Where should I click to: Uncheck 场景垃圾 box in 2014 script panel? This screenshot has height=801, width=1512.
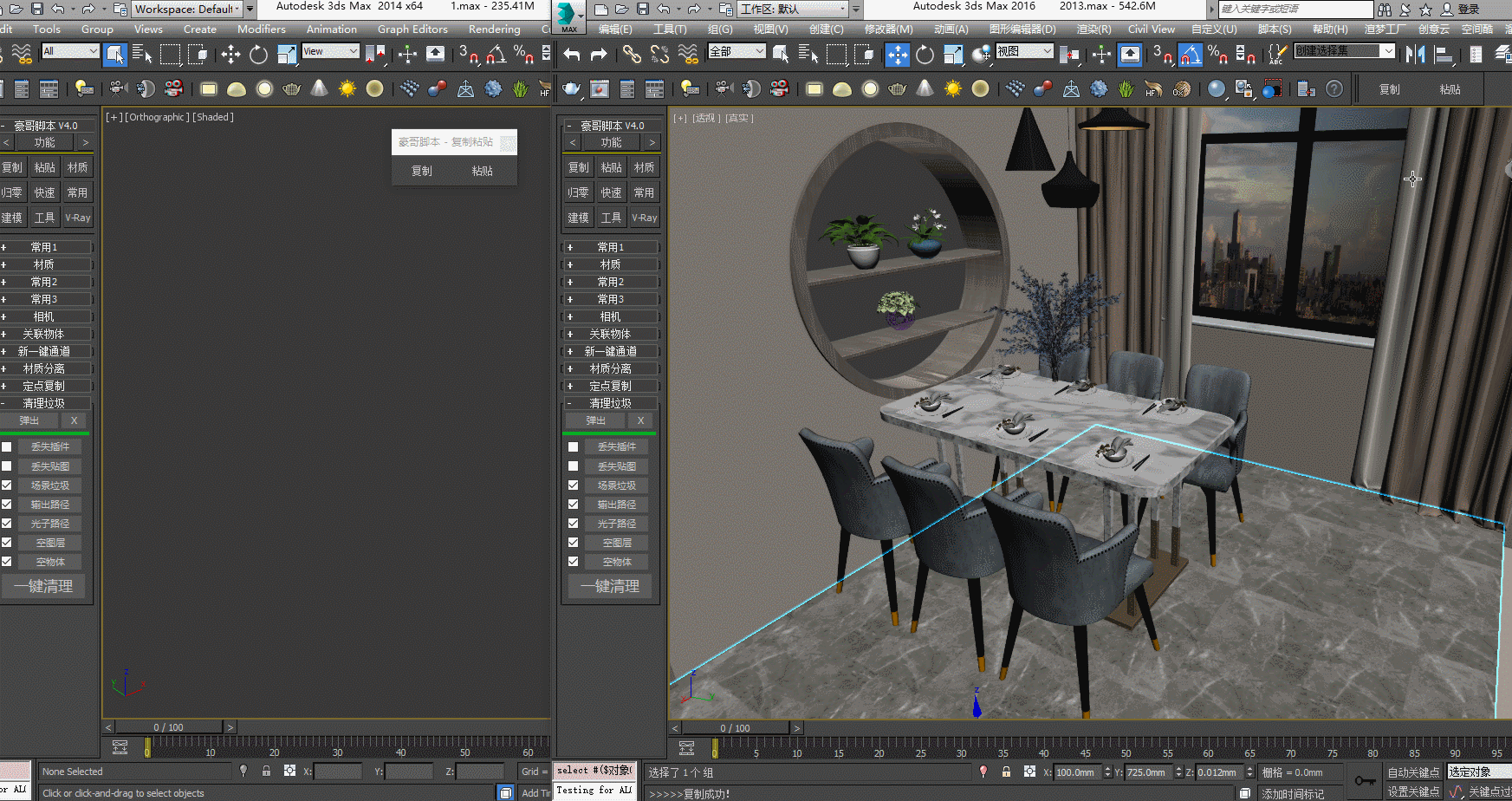(6, 485)
